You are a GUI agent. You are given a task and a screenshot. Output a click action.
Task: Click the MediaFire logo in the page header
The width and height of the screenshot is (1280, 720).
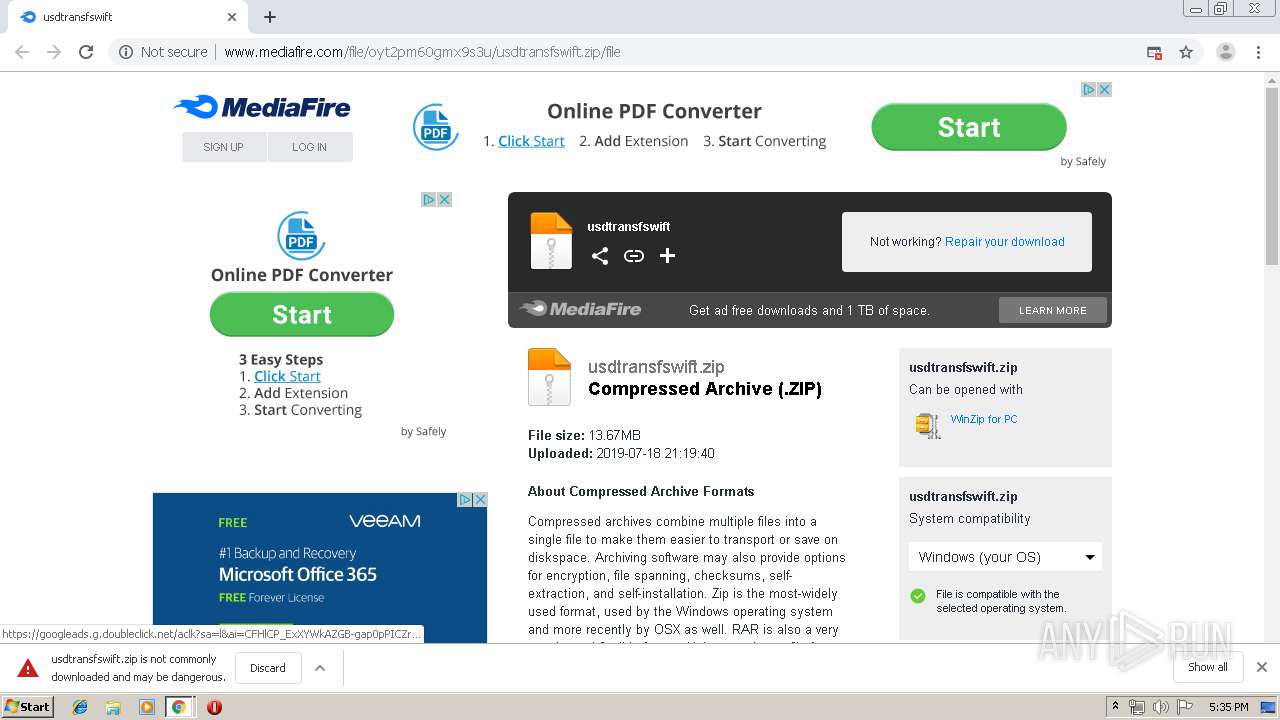262,107
